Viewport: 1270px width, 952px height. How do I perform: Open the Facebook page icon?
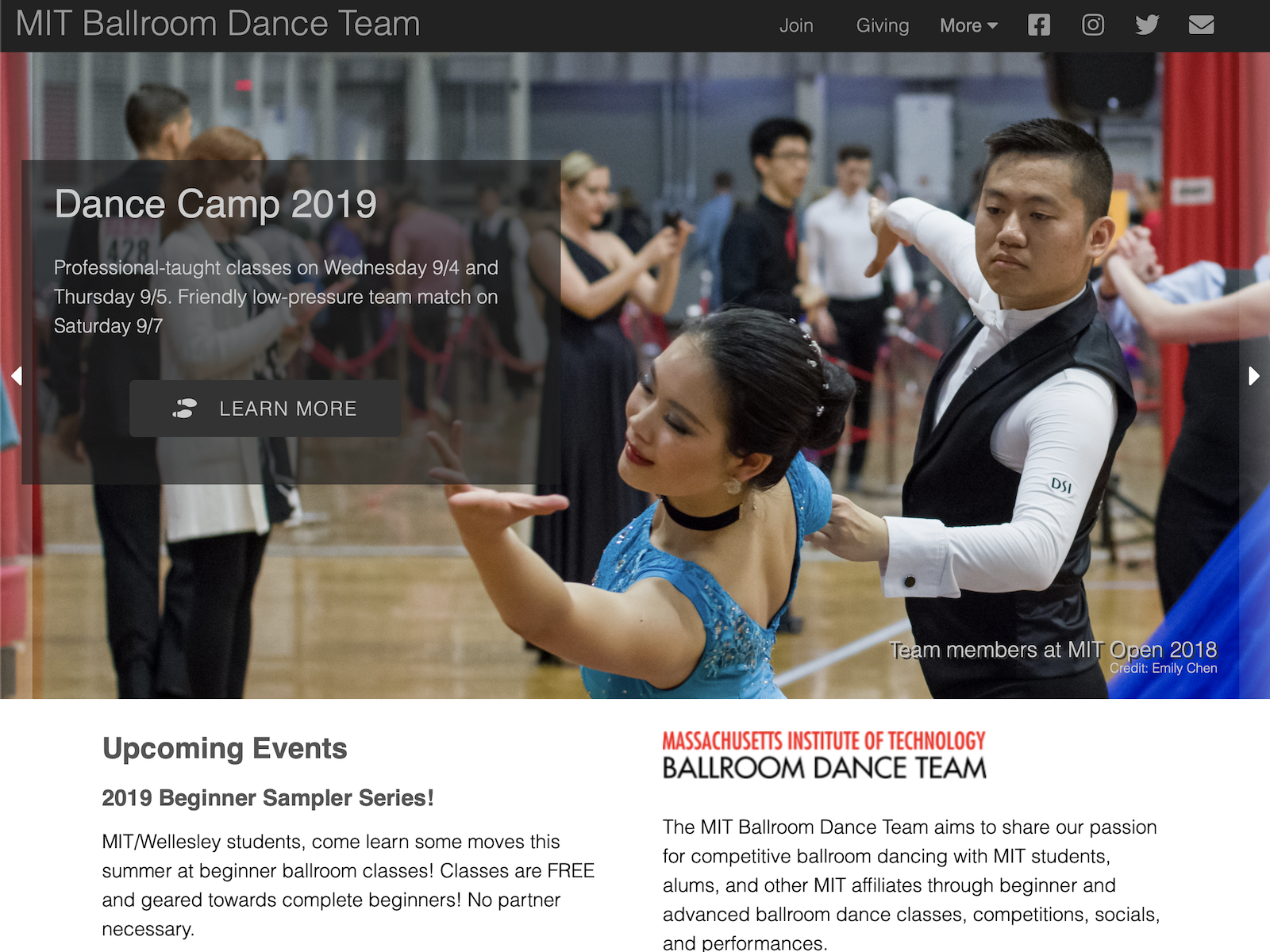pos(1038,25)
